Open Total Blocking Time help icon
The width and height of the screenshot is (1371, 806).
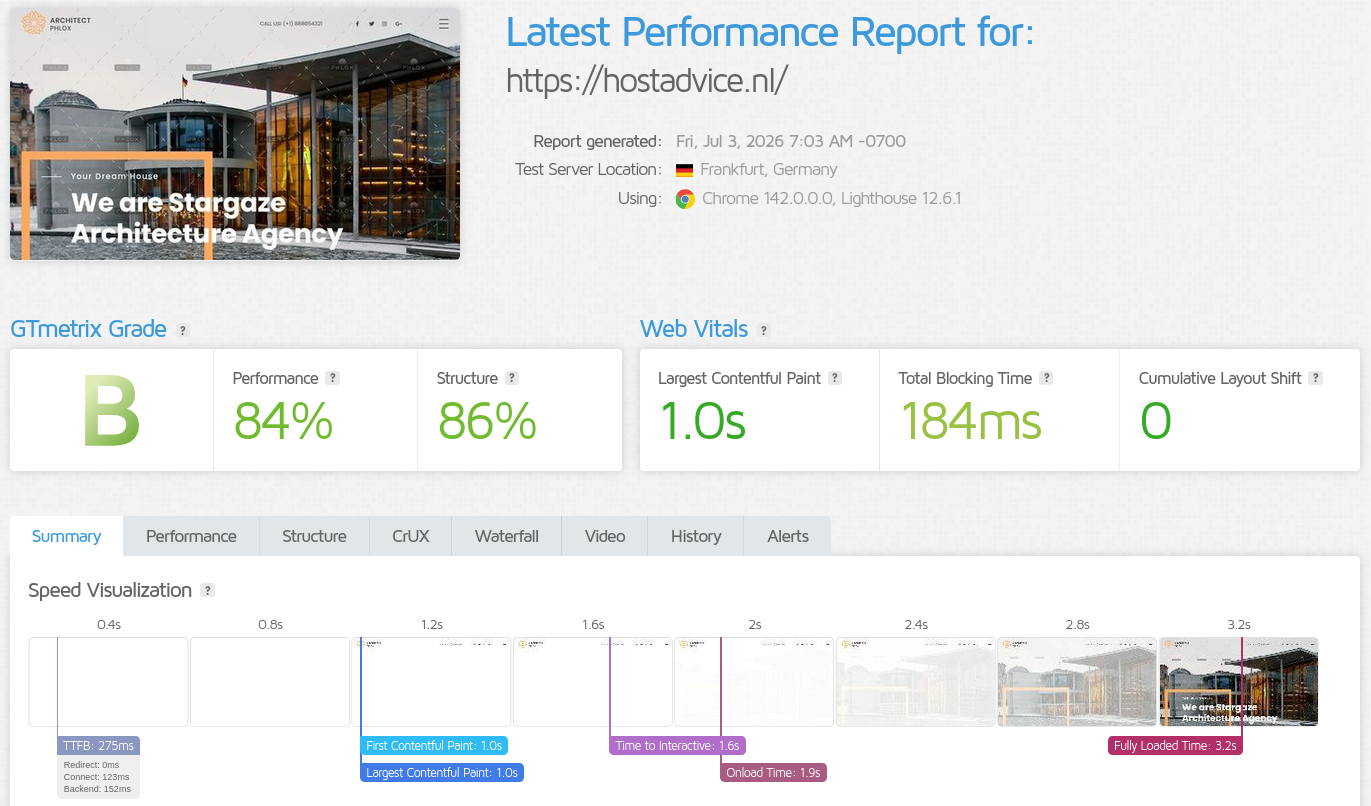coord(1046,378)
